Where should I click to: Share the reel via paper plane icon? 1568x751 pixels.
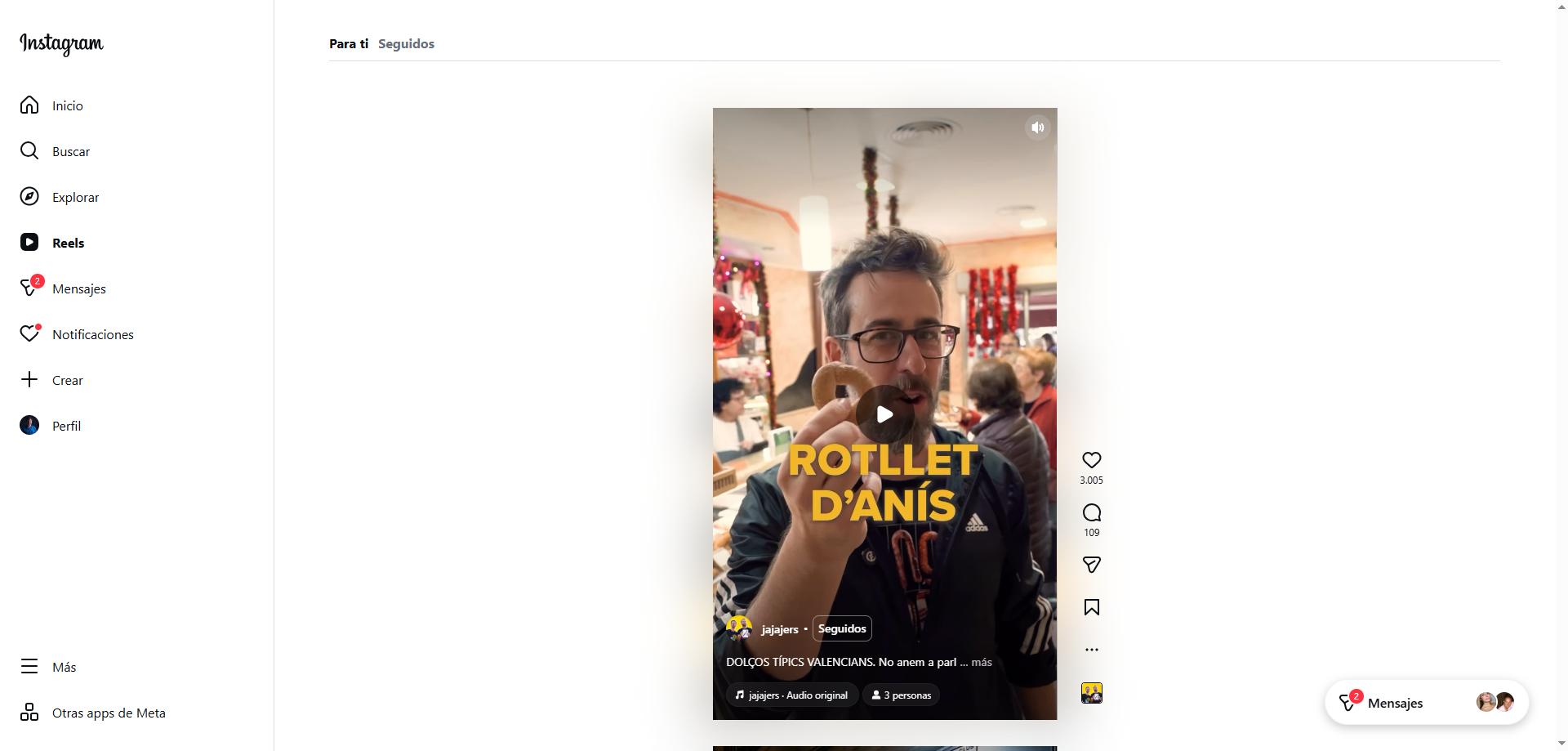(1091, 565)
